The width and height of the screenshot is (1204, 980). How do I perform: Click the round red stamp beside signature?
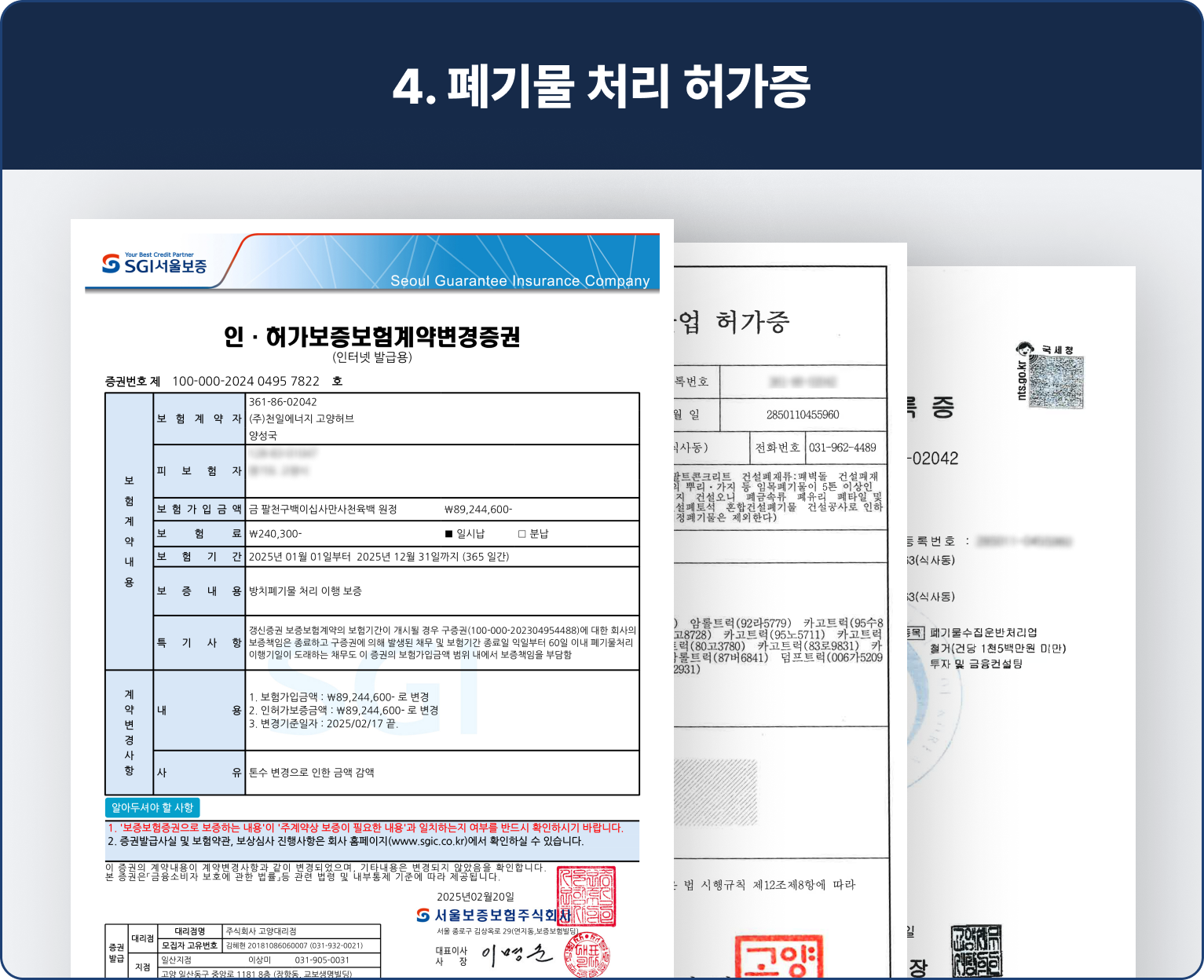(587, 955)
